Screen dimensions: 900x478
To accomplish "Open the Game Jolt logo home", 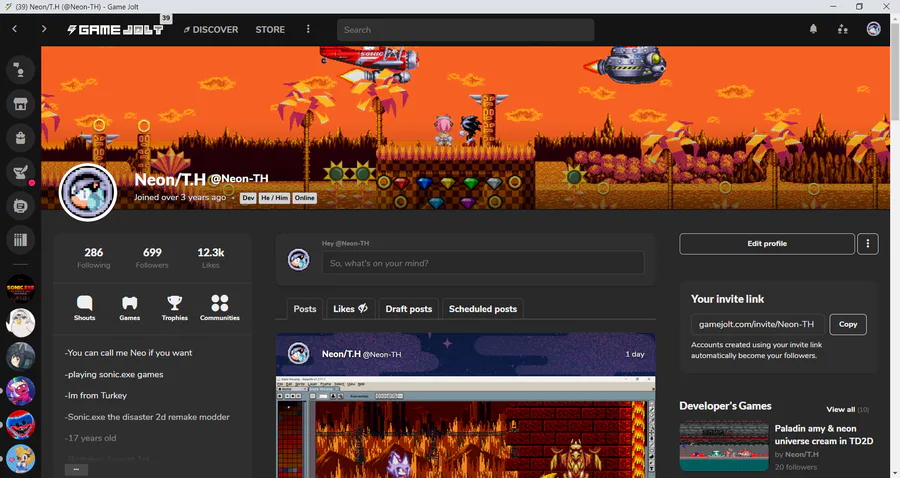I will pyautogui.click(x=115, y=29).
